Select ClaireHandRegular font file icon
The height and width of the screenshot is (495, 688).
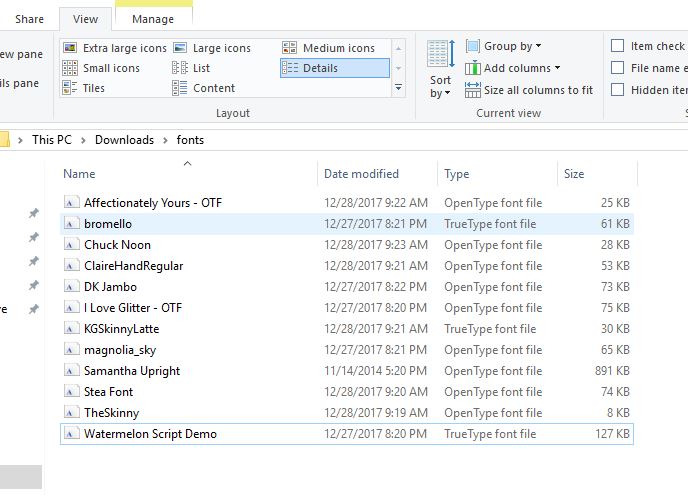point(71,265)
